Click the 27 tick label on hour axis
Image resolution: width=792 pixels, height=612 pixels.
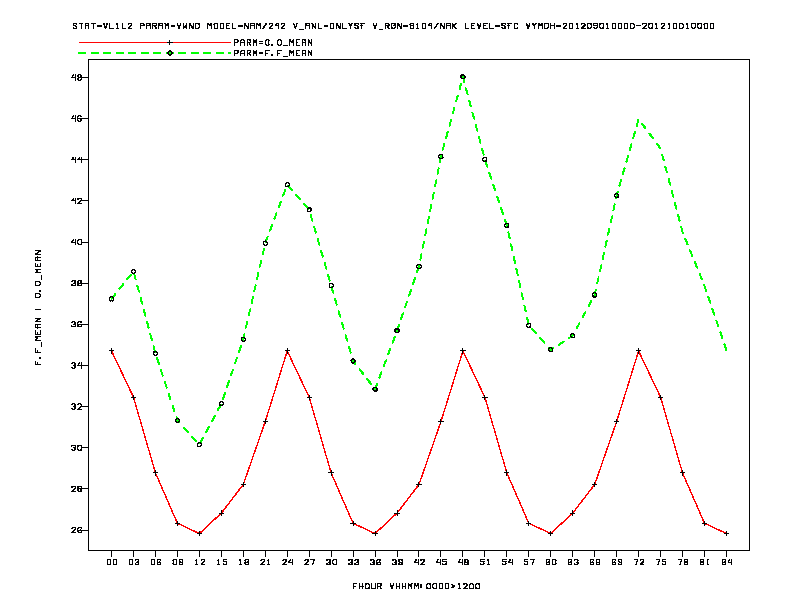(x=309, y=562)
